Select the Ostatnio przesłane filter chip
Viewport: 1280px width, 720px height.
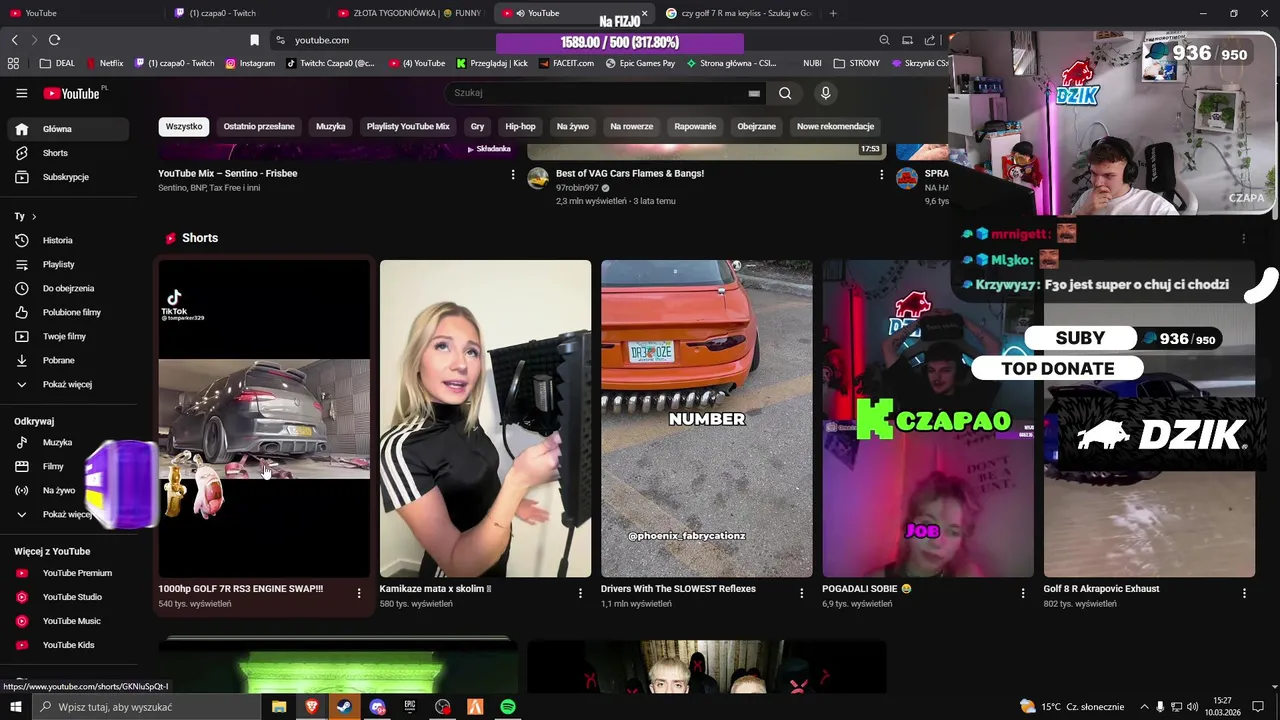259,126
